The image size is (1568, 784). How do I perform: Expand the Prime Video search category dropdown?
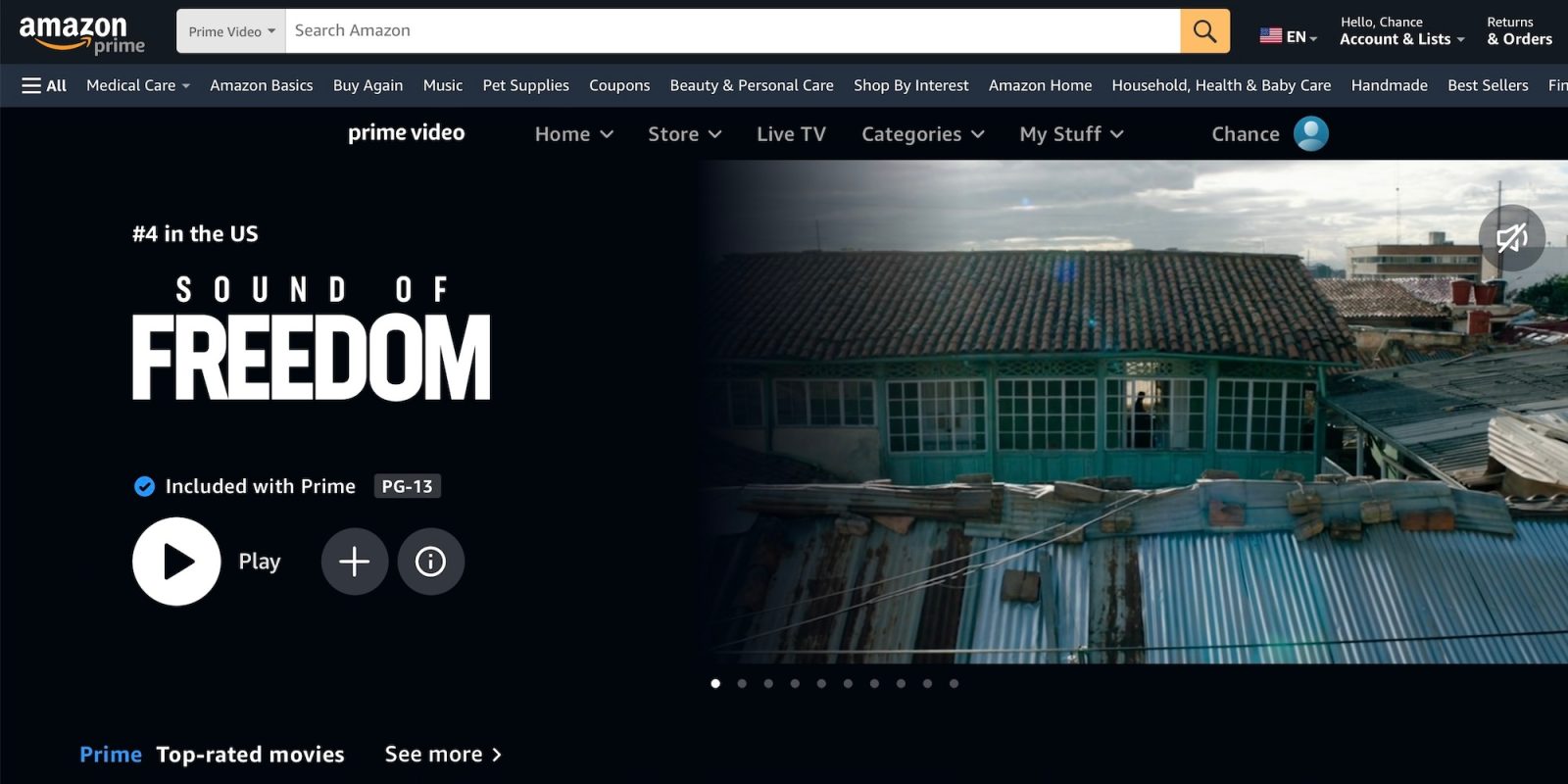pyautogui.click(x=231, y=31)
